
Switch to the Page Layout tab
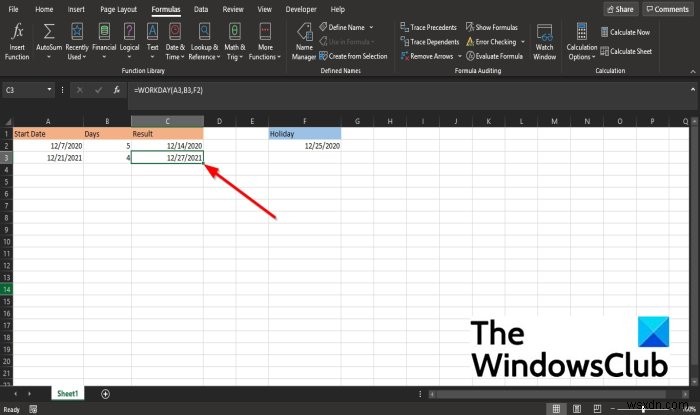coord(118,9)
